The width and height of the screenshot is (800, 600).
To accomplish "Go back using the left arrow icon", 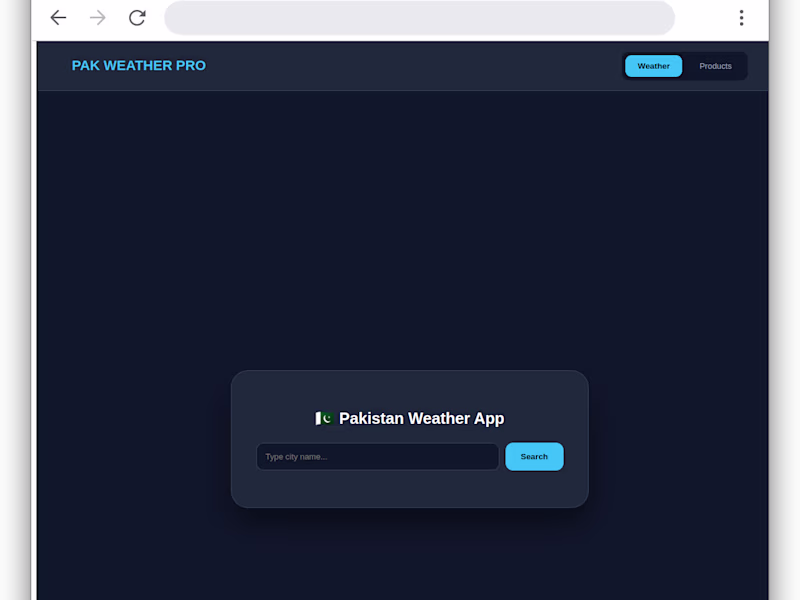I will [58, 18].
